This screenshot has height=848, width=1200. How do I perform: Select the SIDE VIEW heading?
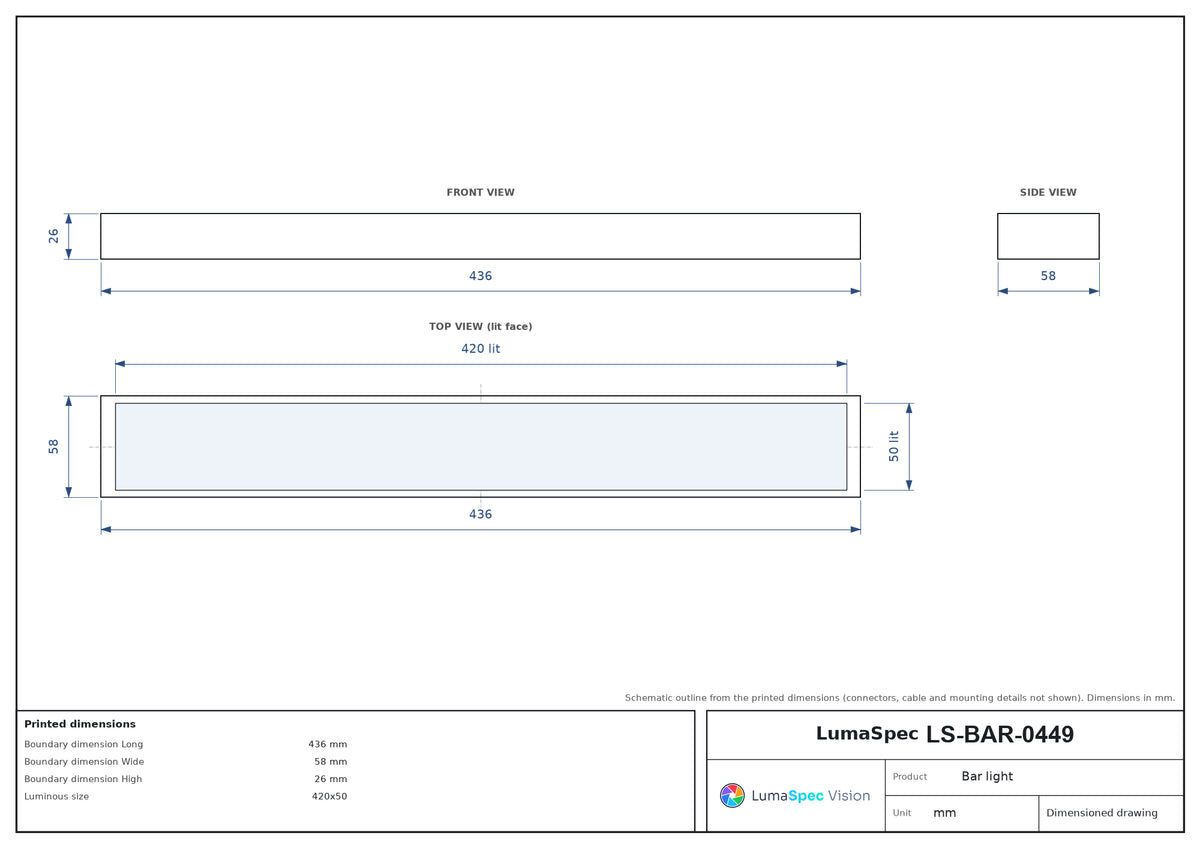click(1048, 192)
